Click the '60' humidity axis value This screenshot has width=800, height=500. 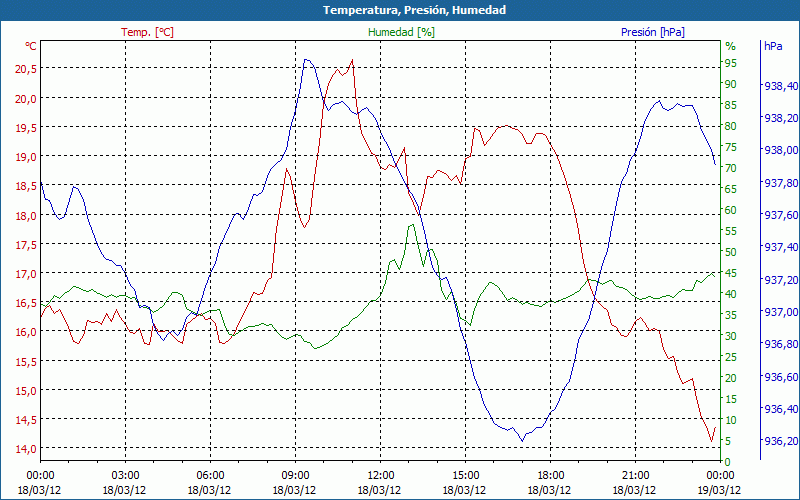[x=731, y=210]
